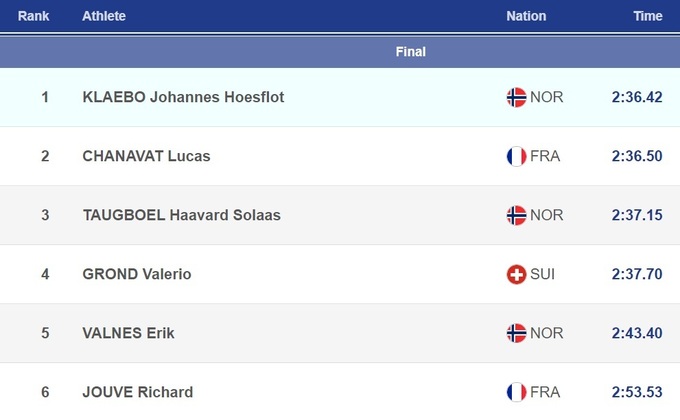Click the Time column header
Viewport: 680px width, 420px height.
[648, 16]
